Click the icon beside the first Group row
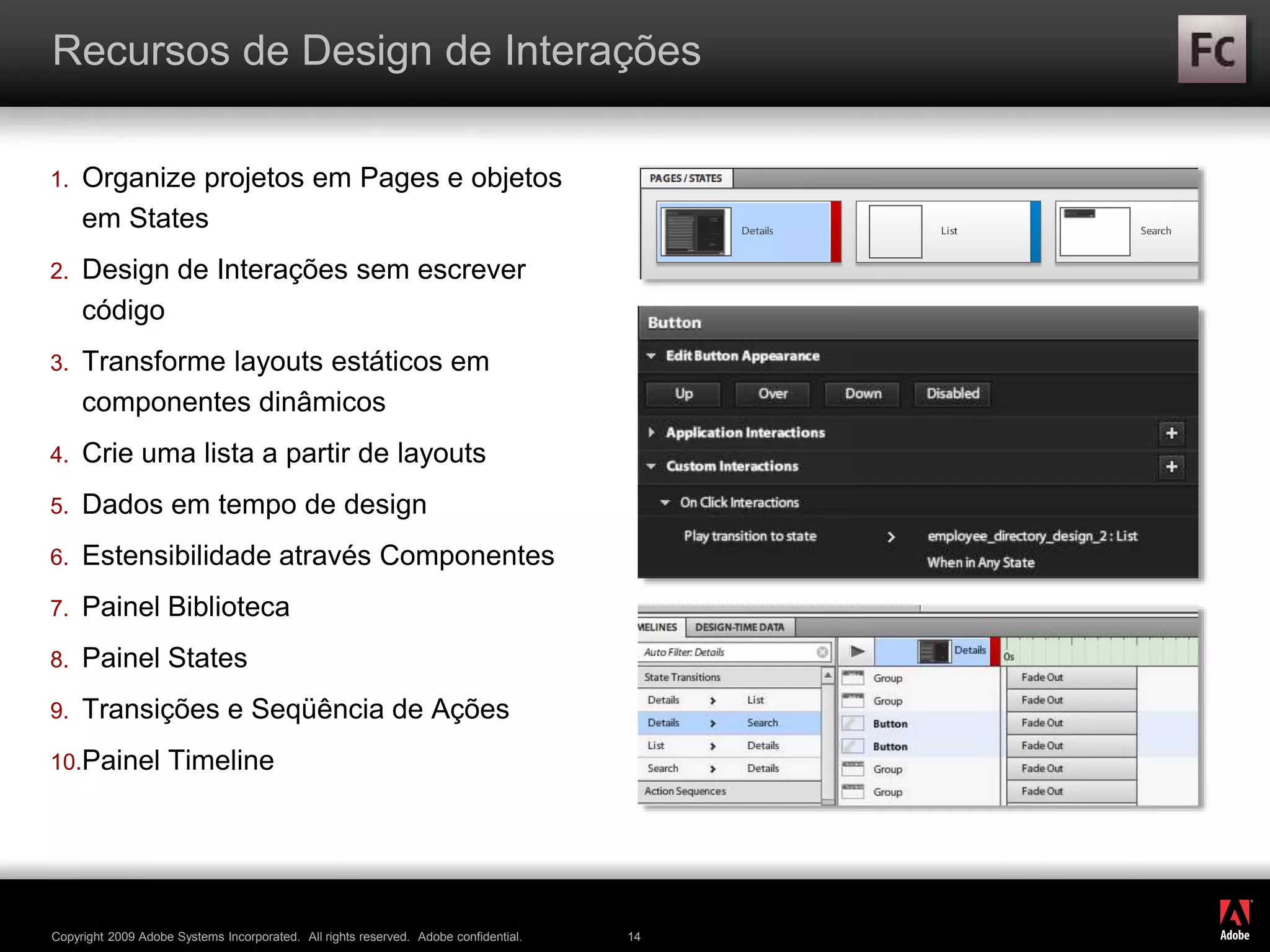Screen dimensions: 1270x952 tap(853, 677)
